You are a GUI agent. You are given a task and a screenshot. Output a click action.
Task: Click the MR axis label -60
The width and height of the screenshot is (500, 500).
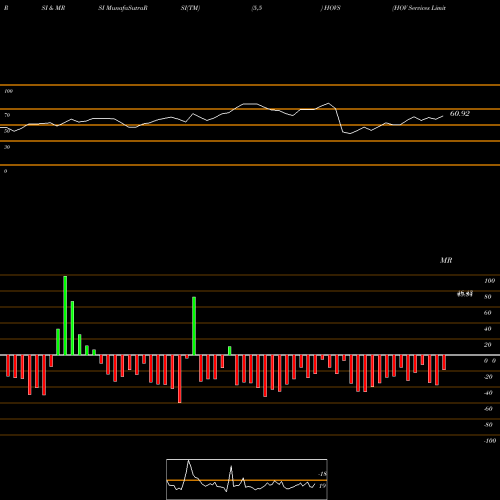coord(488,409)
